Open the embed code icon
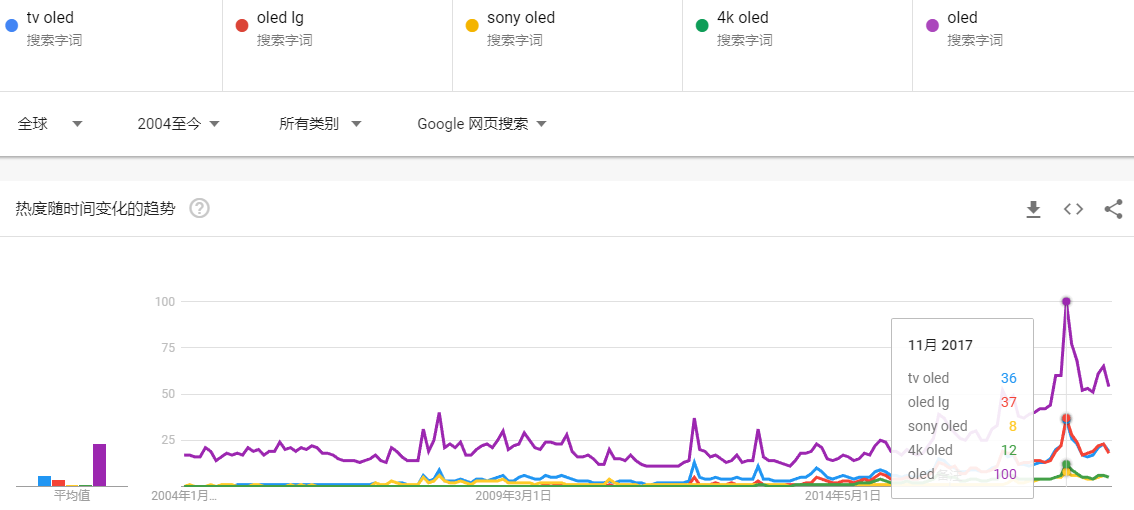 coord(1073,209)
